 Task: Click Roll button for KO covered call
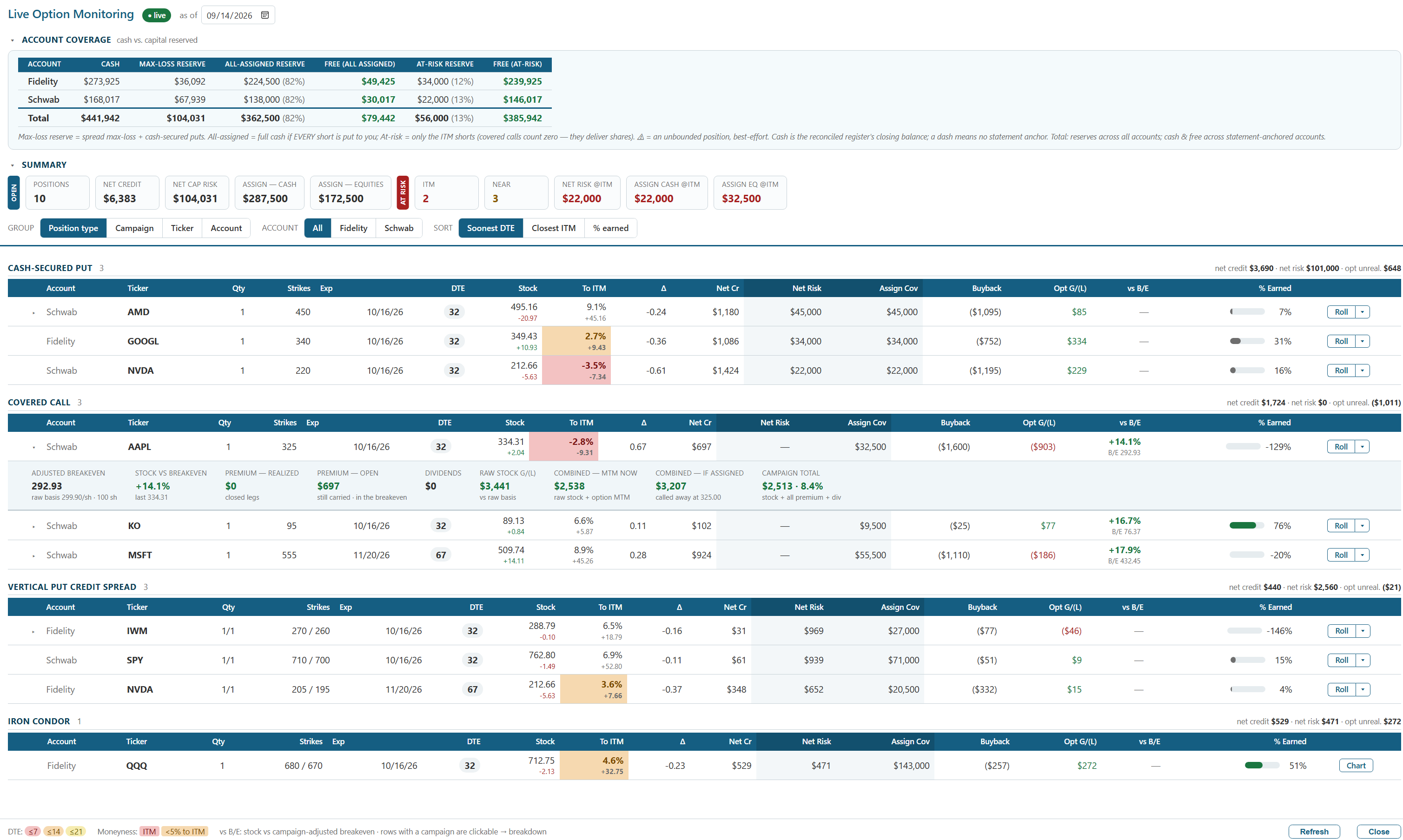[x=1341, y=526]
